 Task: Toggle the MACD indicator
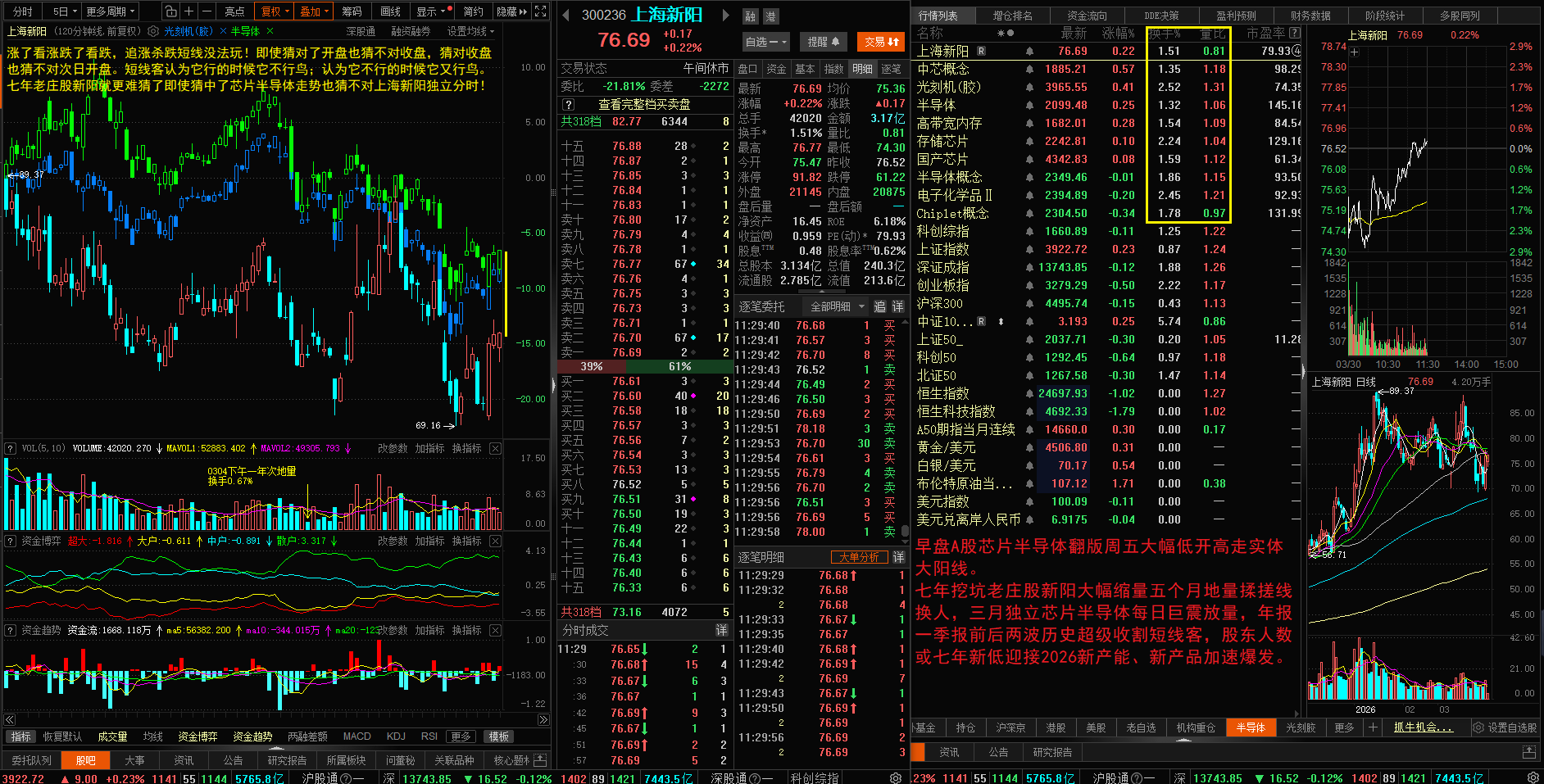[356, 736]
